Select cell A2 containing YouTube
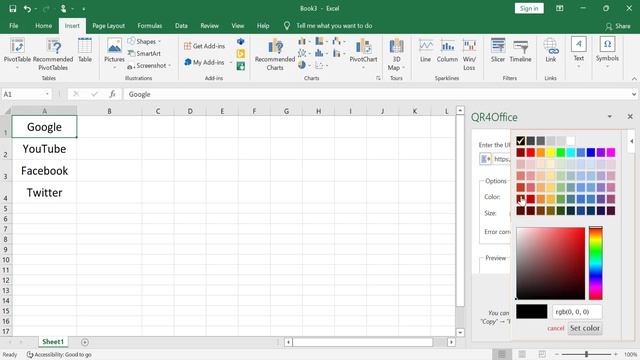 tap(44, 149)
